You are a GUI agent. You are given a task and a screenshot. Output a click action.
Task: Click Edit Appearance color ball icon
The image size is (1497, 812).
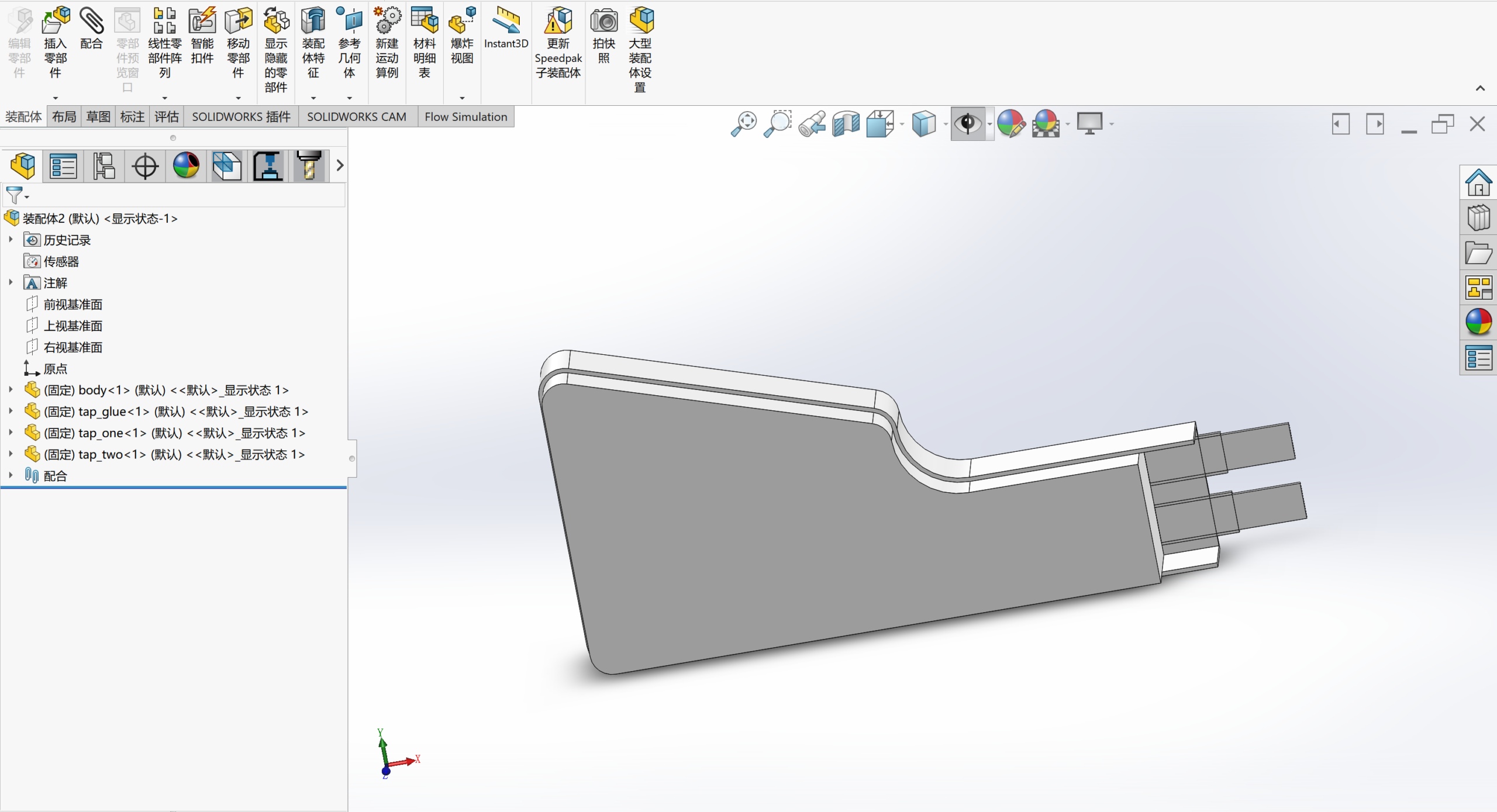pyautogui.click(x=1012, y=124)
